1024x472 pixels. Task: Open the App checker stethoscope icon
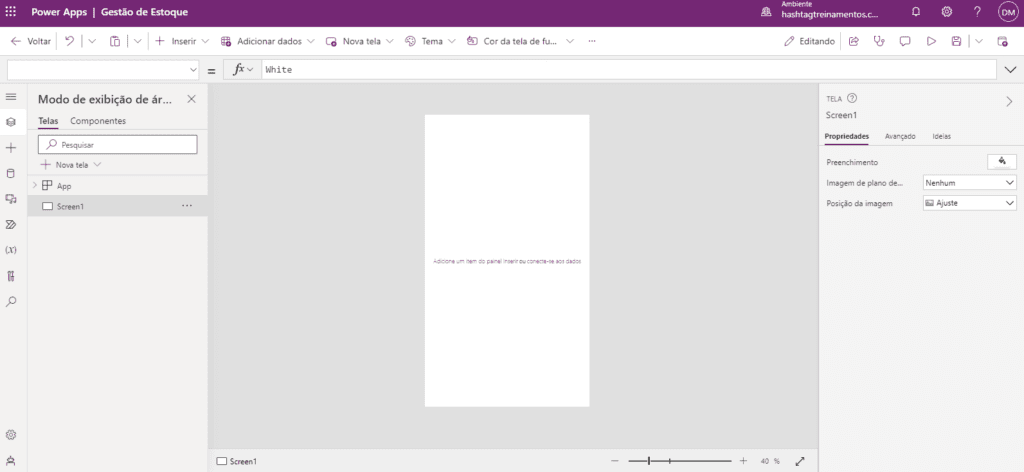tap(879, 41)
